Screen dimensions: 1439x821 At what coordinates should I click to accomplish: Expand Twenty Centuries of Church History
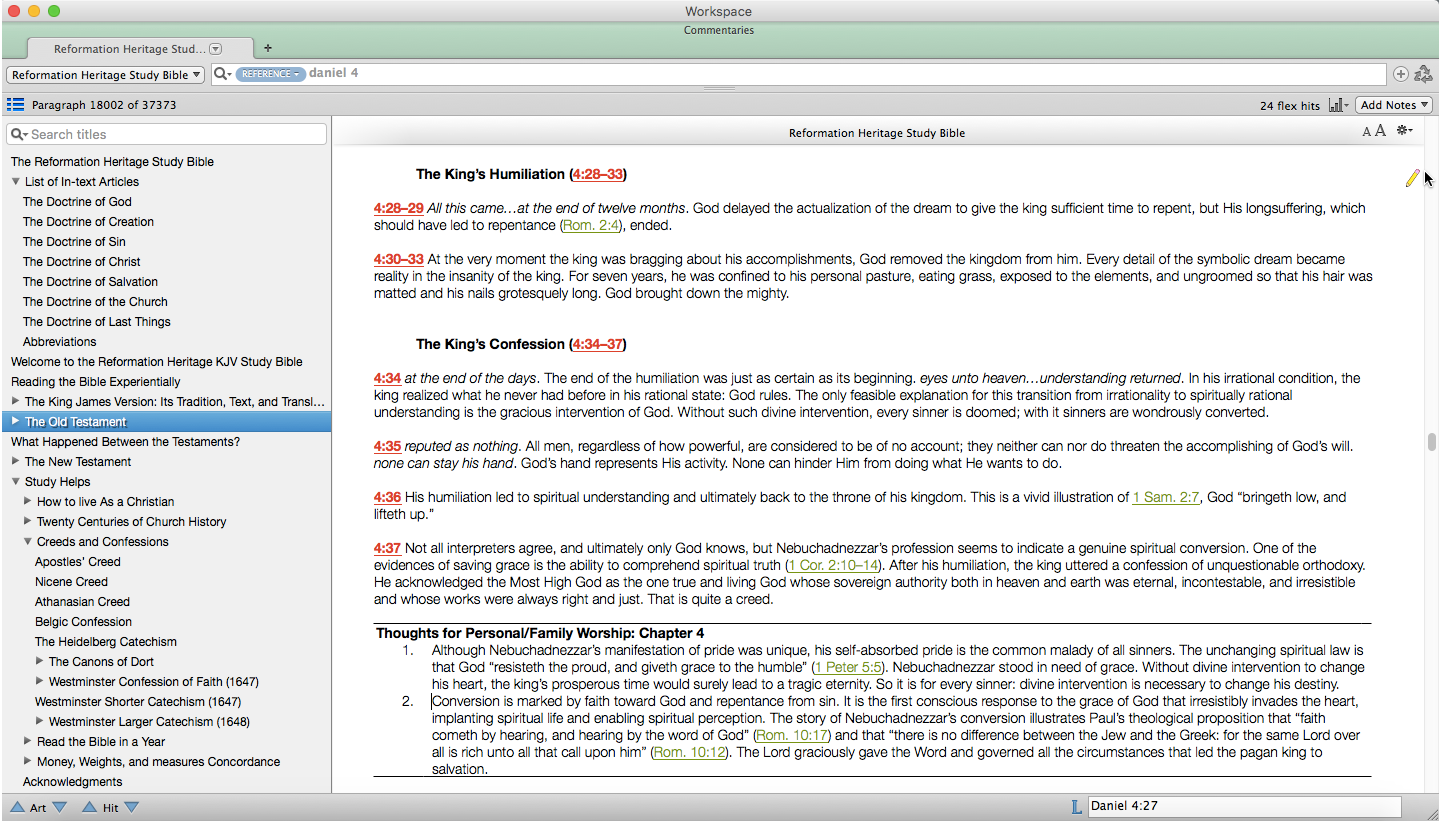tap(28, 522)
